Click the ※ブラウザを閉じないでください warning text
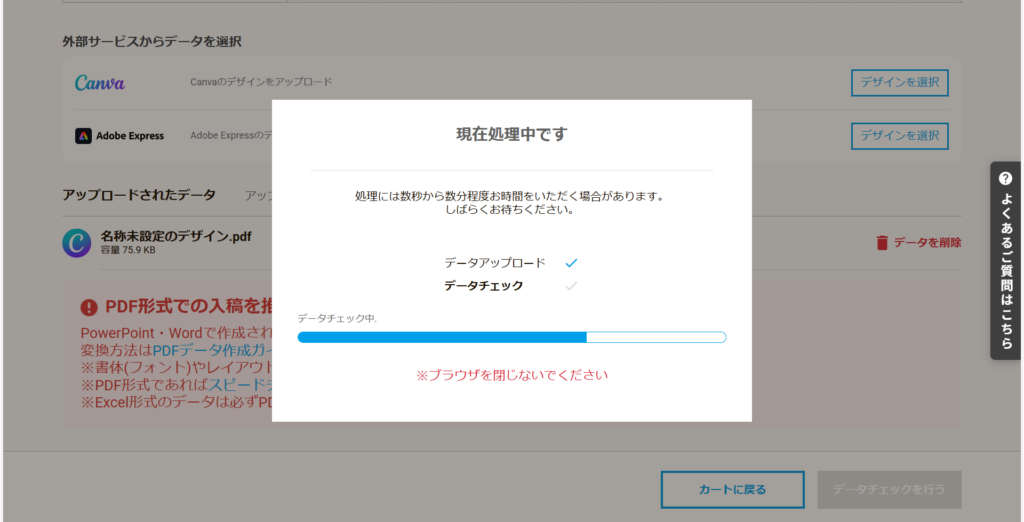This screenshot has height=522, width=1024. (x=511, y=375)
